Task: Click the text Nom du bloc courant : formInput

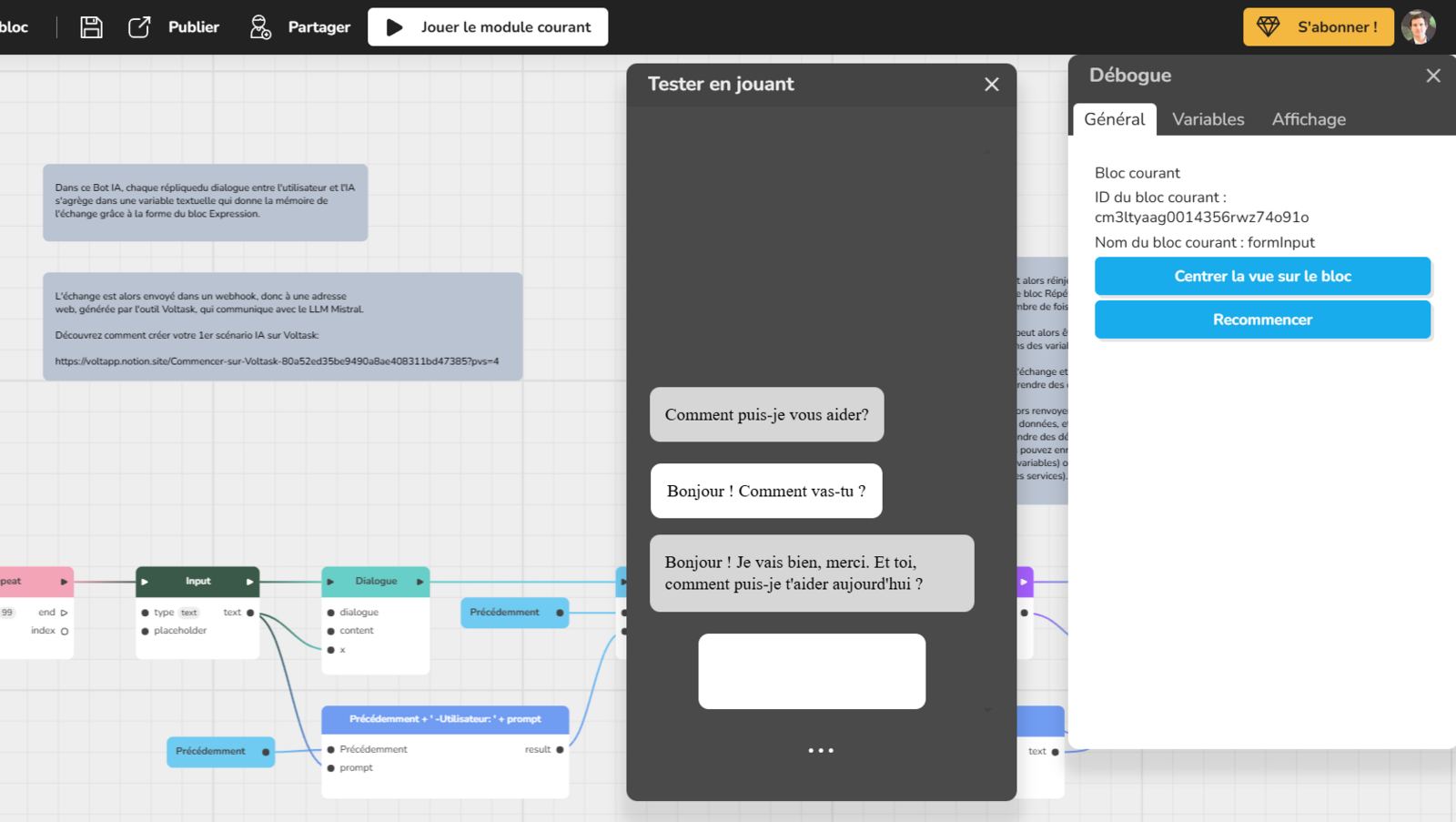Action: 1204,243
